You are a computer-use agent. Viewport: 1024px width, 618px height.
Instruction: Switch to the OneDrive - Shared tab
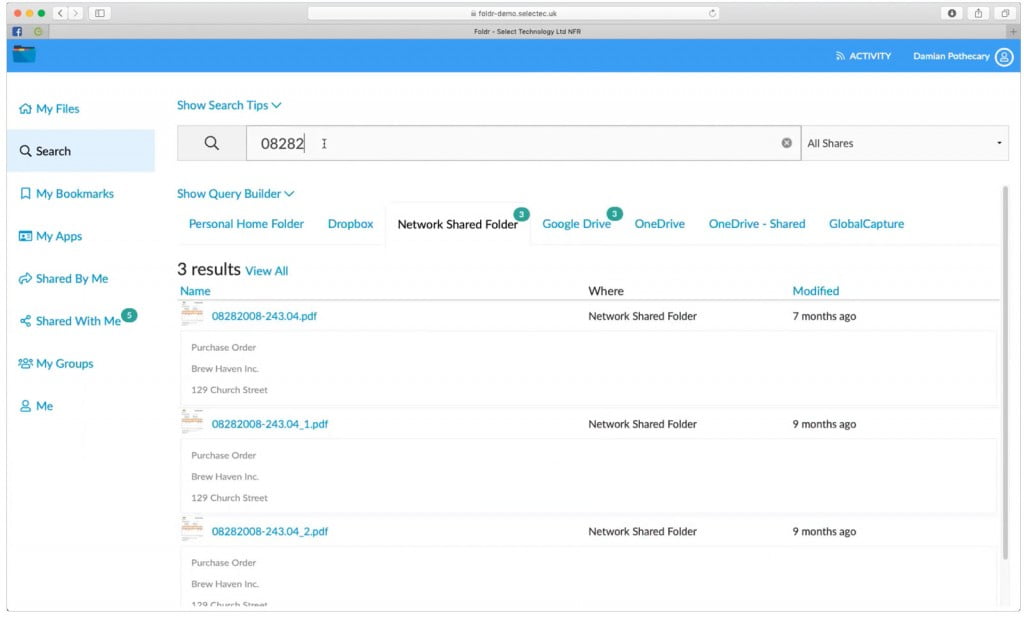pos(757,223)
